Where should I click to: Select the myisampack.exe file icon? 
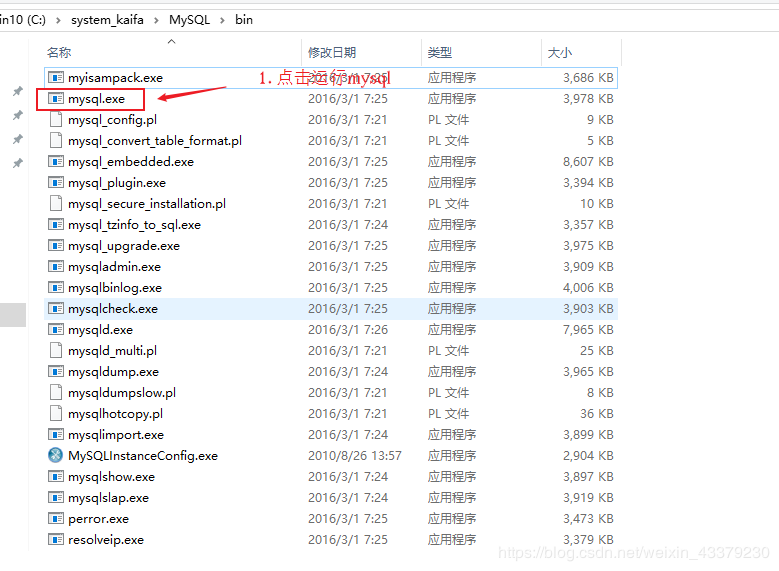click(56, 78)
